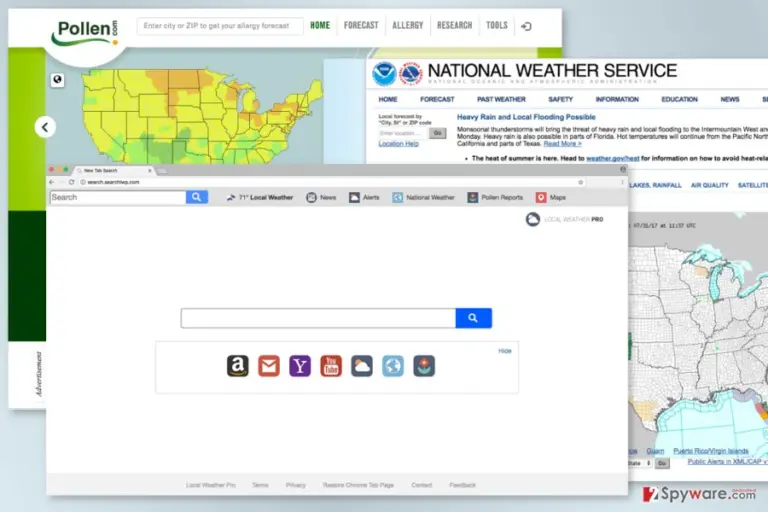The height and width of the screenshot is (512, 768).
Task: Open the News toolbar item
Action: coord(321,197)
